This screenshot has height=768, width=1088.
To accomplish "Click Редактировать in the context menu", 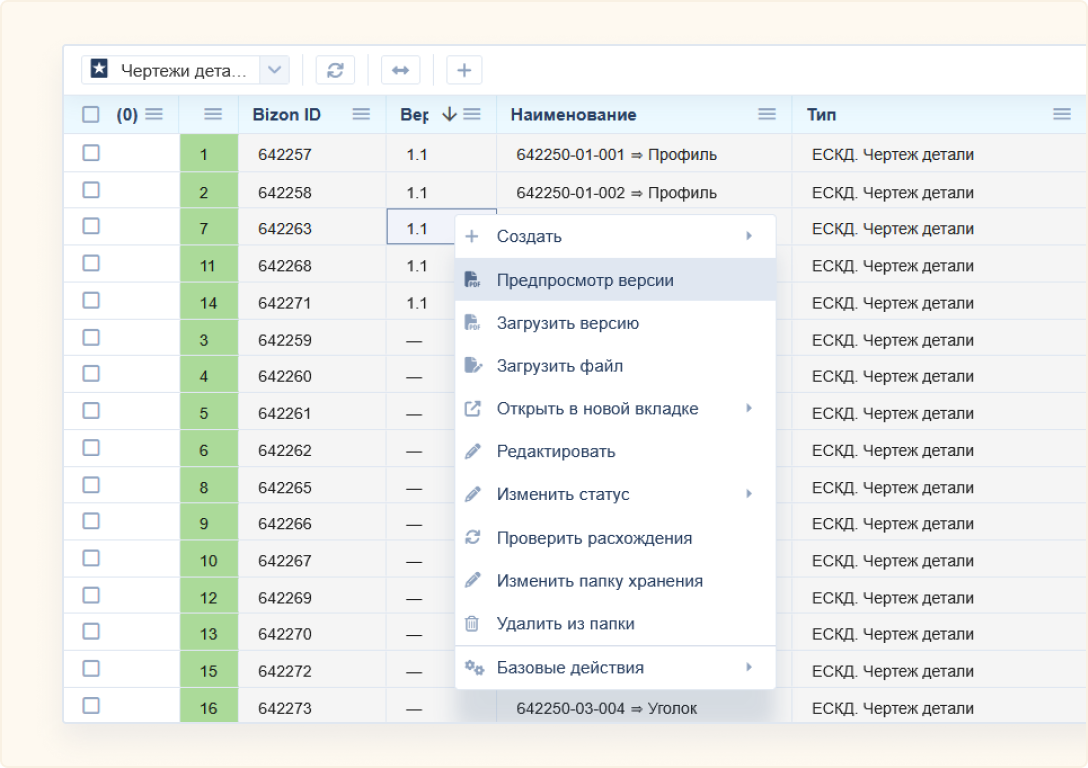I will click(x=555, y=452).
